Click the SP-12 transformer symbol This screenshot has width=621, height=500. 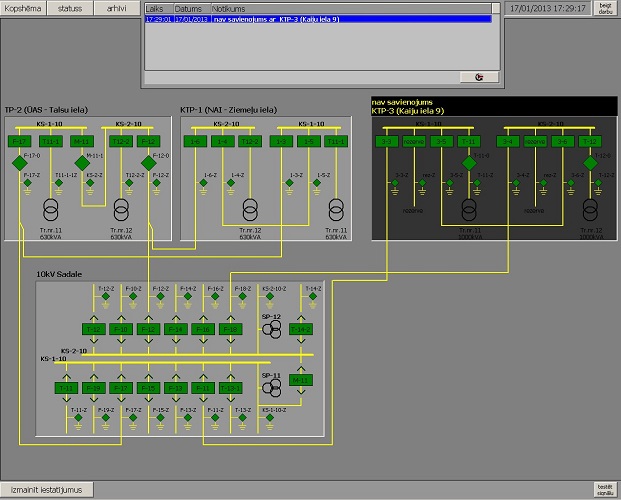271,327
